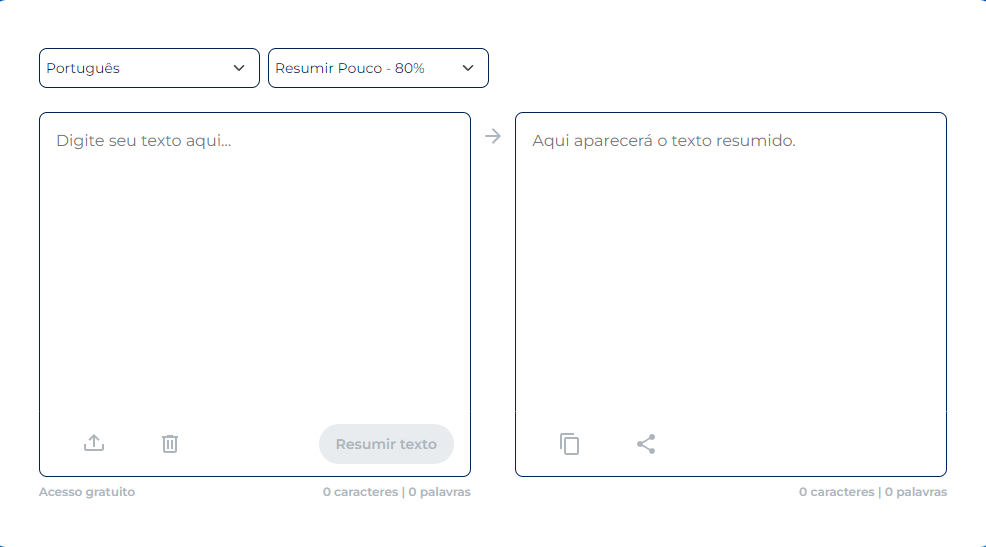This screenshot has width=986, height=547.
Task: Click the trash icon to clear text
Action: [170, 443]
